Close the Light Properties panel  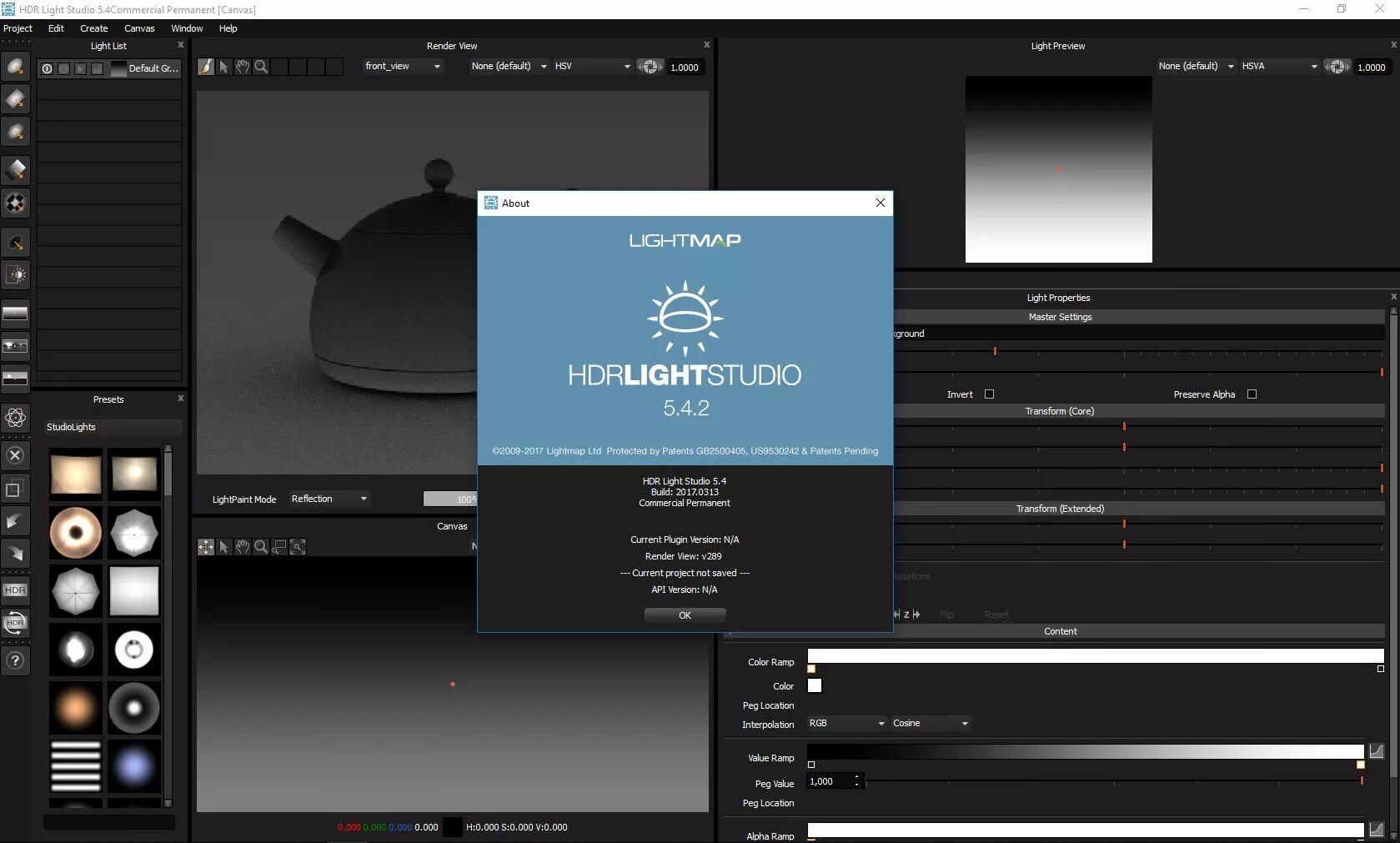coord(1393,297)
